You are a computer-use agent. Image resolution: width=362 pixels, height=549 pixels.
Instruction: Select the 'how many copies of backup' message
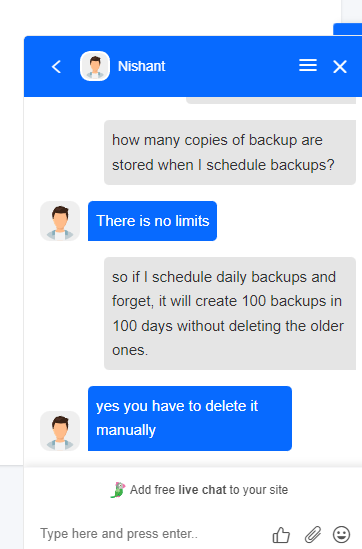pos(230,152)
